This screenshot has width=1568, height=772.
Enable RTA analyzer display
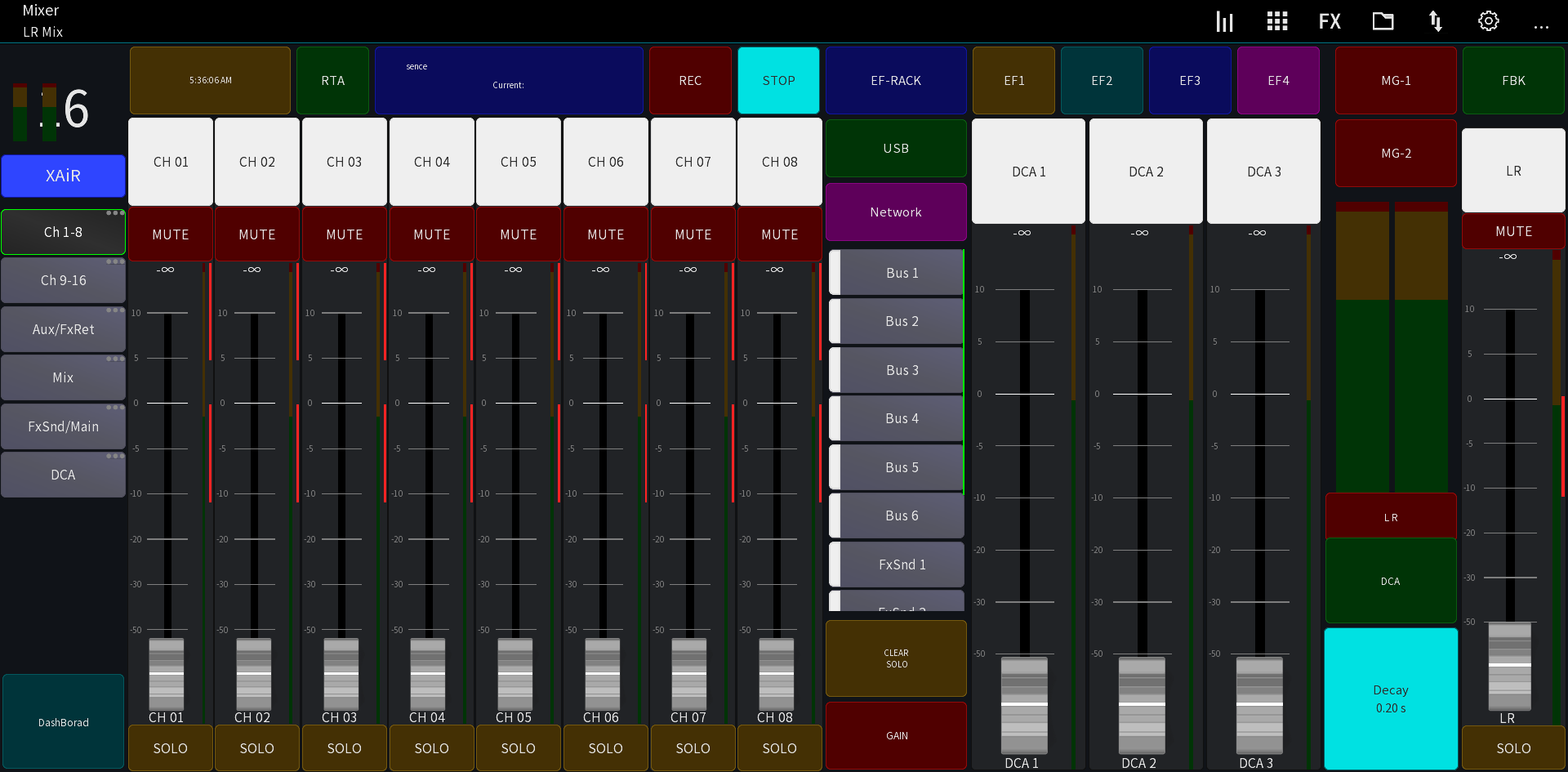tap(332, 80)
